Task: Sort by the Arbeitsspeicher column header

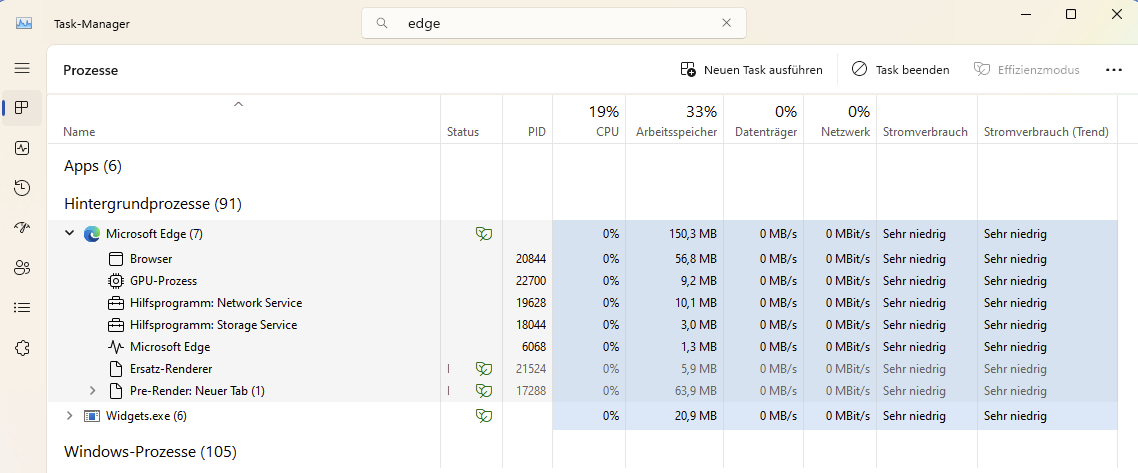Action: click(x=676, y=121)
